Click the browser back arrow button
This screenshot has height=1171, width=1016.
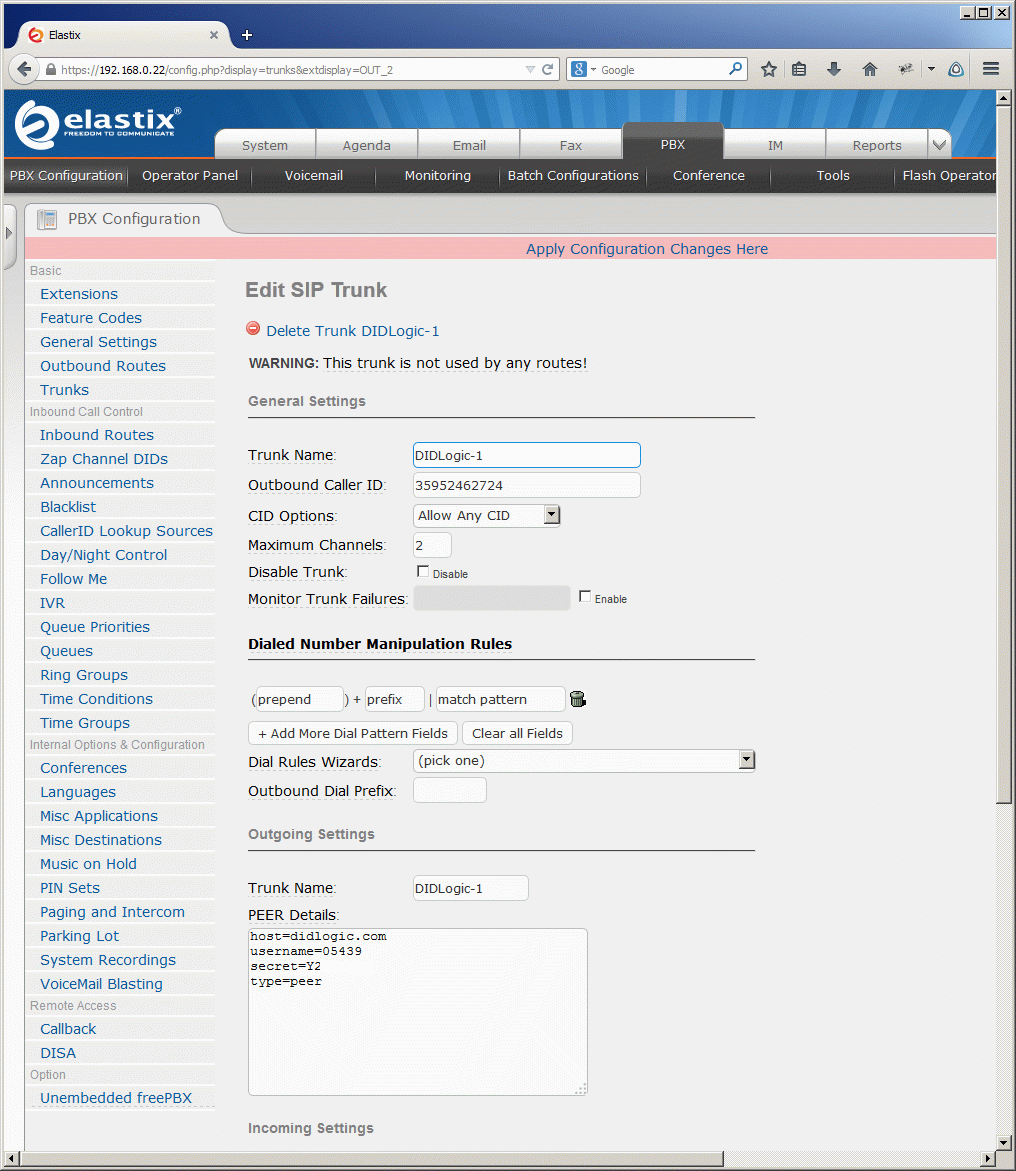(x=24, y=69)
